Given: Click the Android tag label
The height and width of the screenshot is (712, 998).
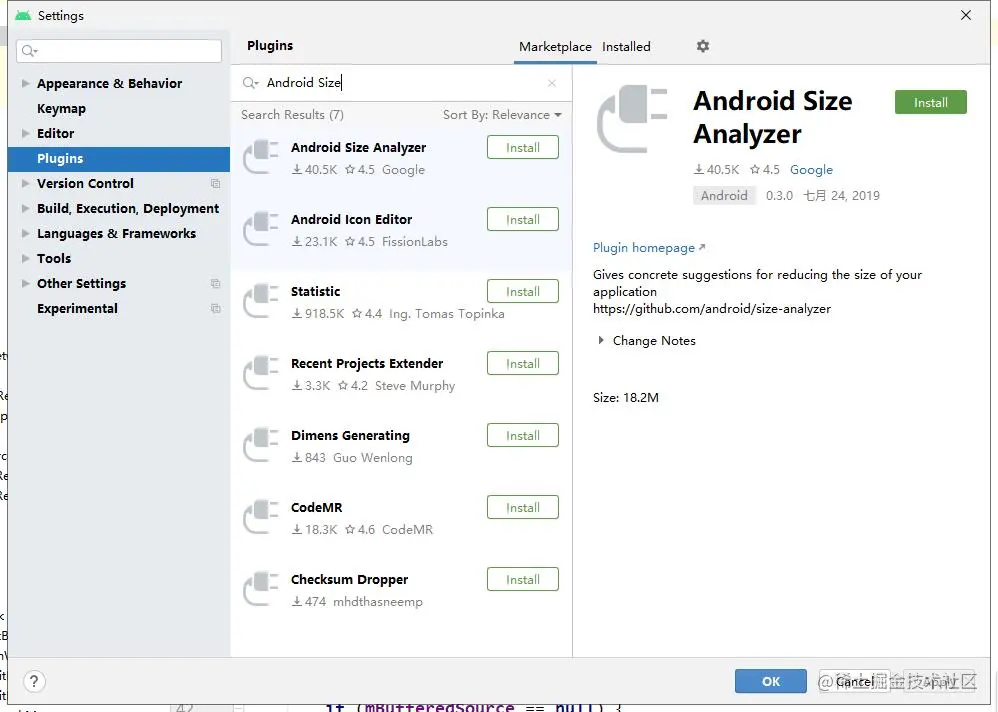Looking at the screenshot, I should pos(724,195).
